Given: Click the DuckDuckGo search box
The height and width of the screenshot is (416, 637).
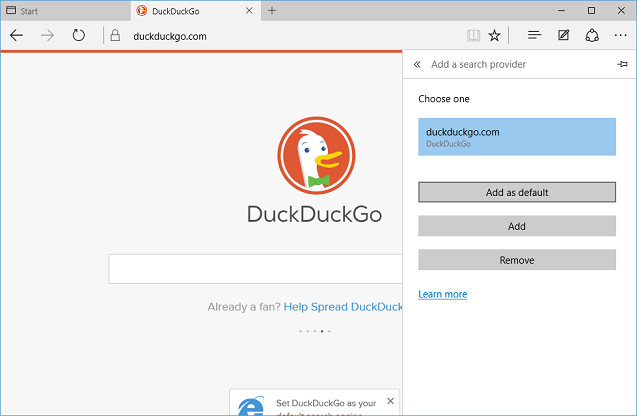Looking at the screenshot, I should 255,269.
